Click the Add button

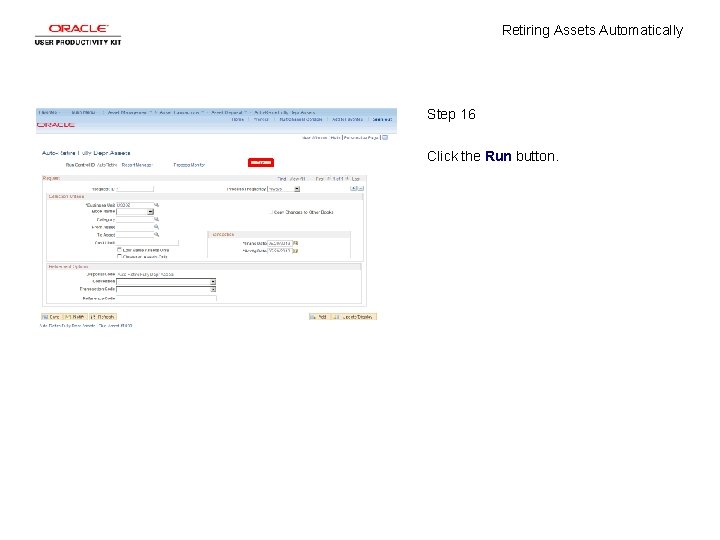319,317
